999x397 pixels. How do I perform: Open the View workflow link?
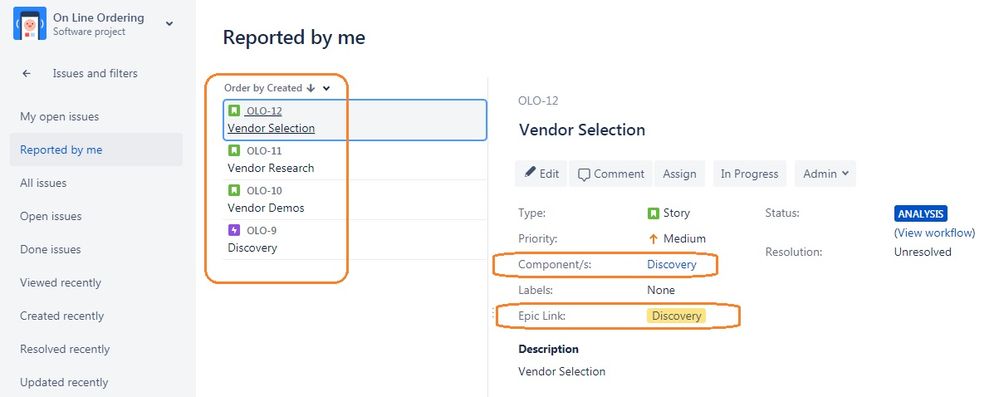(935, 233)
